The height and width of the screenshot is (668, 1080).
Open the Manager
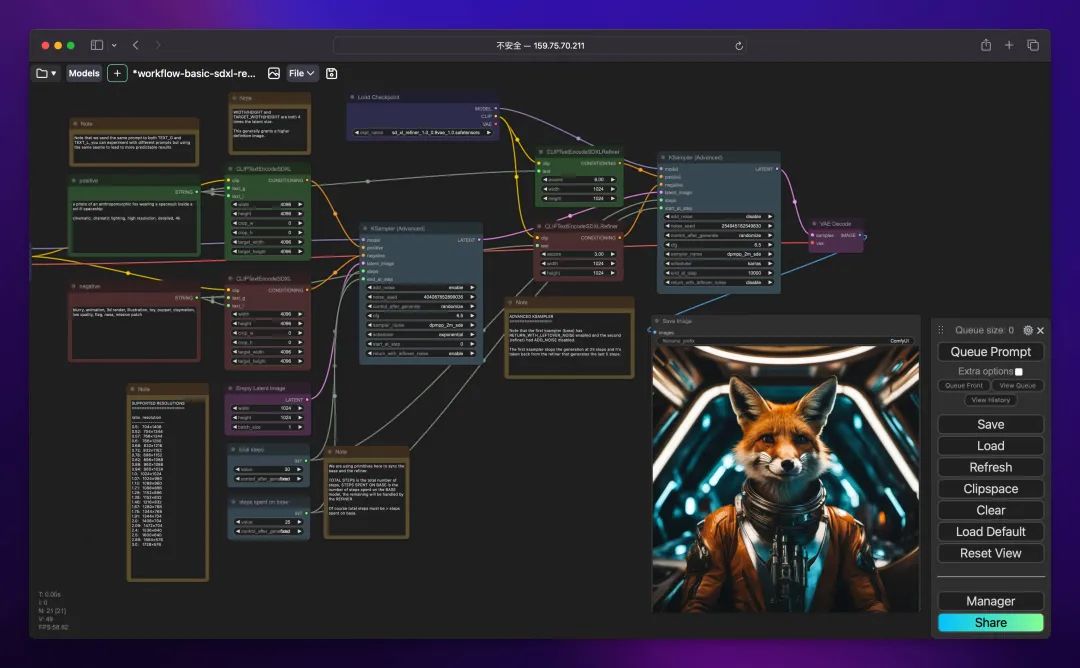coord(990,601)
